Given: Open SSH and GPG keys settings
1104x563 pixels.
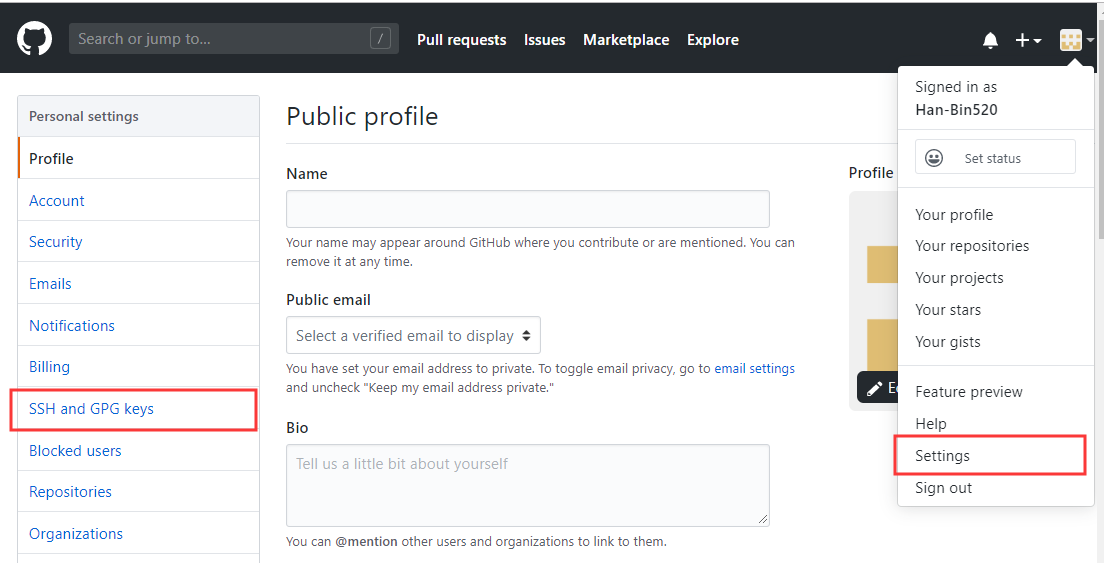Looking at the screenshot, I should click(x=91, y=409).
